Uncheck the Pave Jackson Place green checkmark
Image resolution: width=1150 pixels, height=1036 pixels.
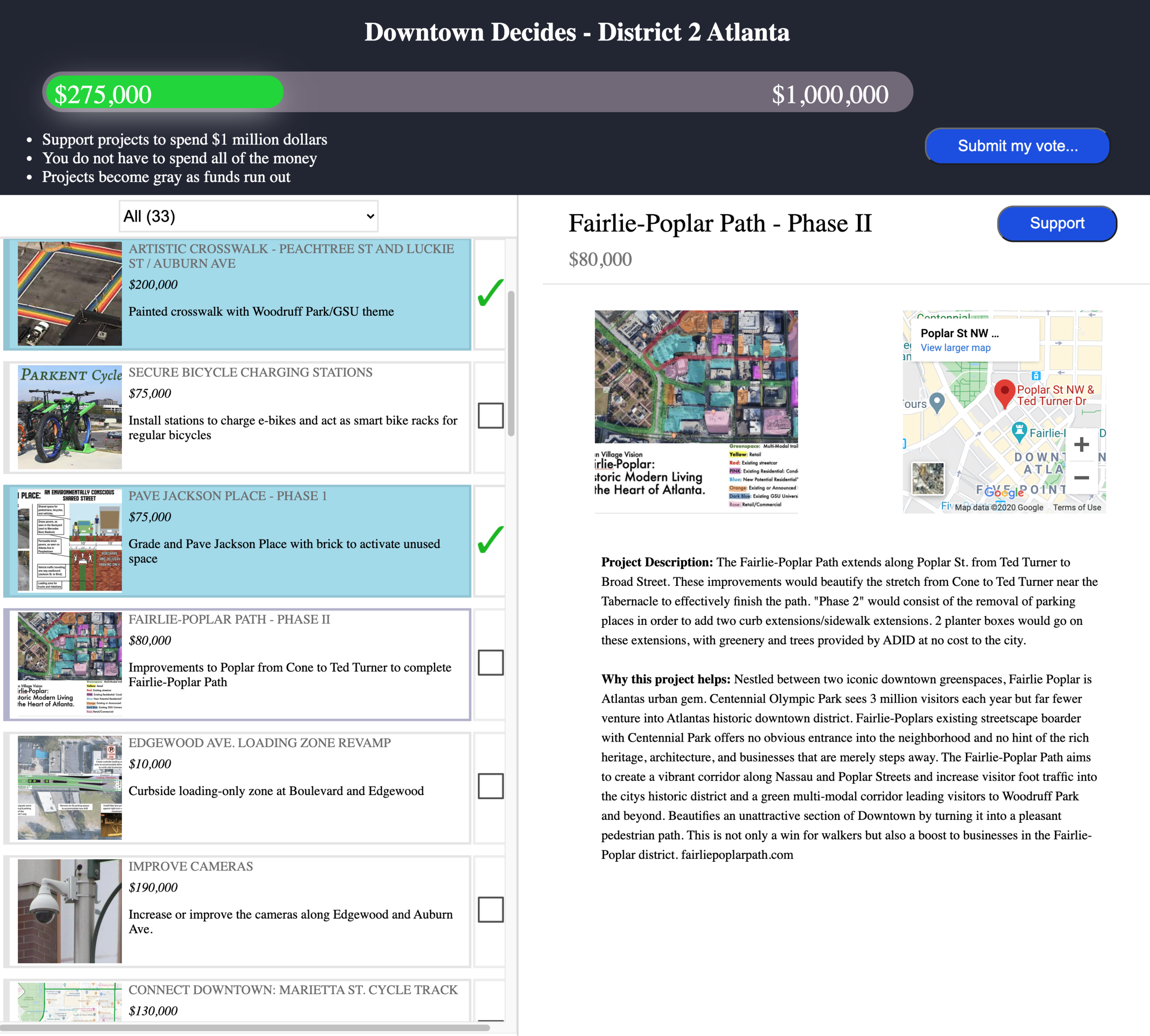coord(490,540)
